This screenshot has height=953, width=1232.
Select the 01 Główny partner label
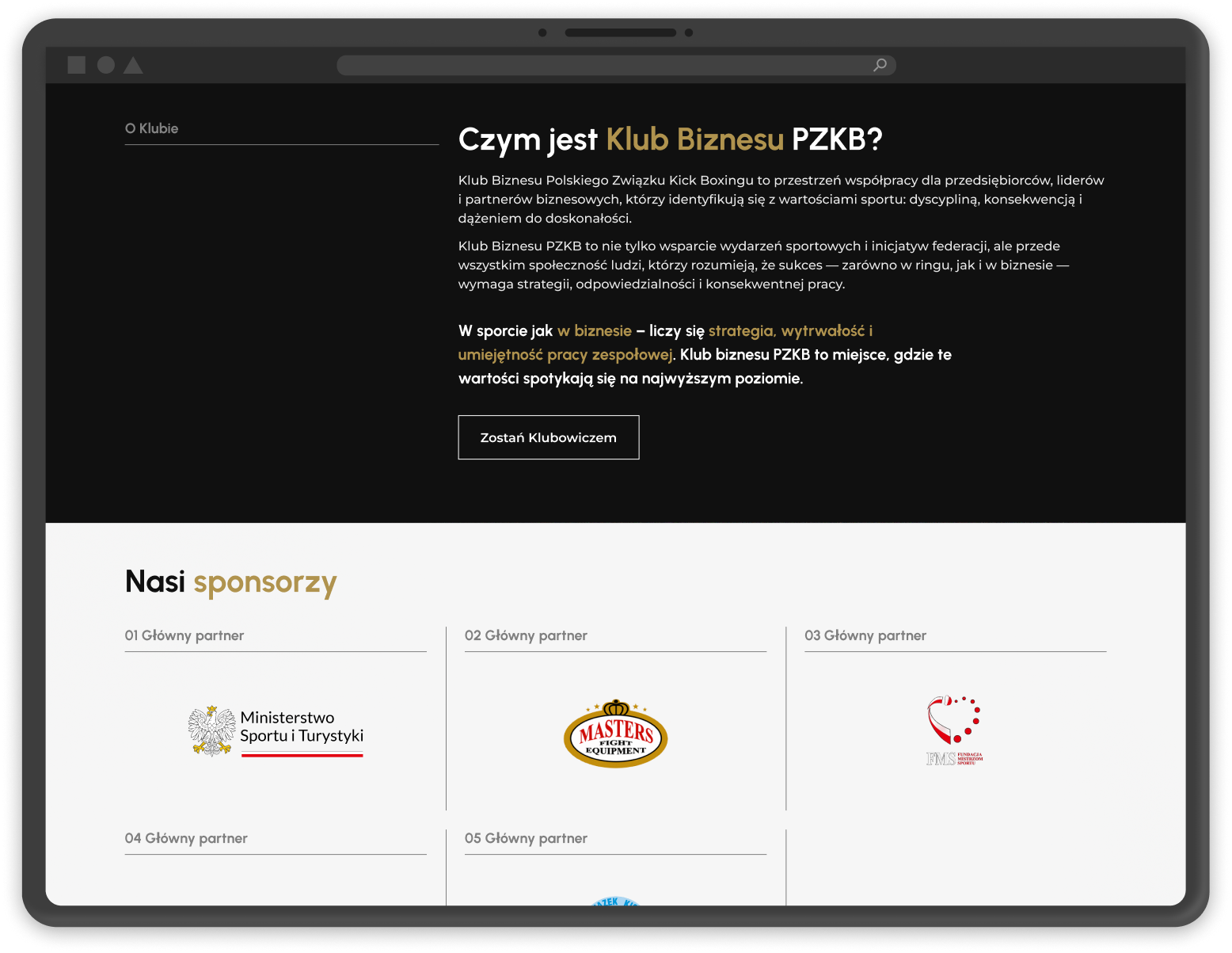click(184, 635)
